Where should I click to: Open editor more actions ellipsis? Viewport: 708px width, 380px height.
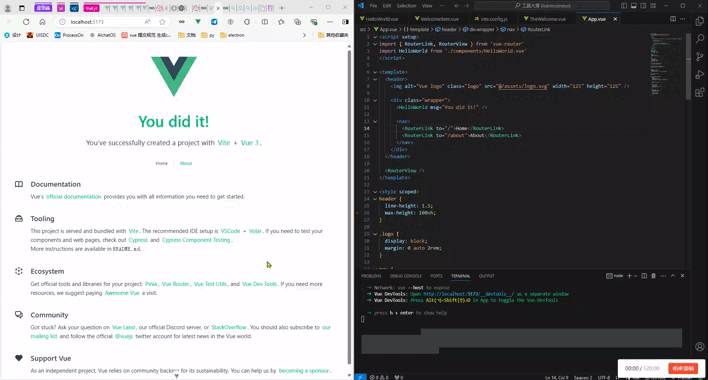pyautogui.click(x=682, y=19)
